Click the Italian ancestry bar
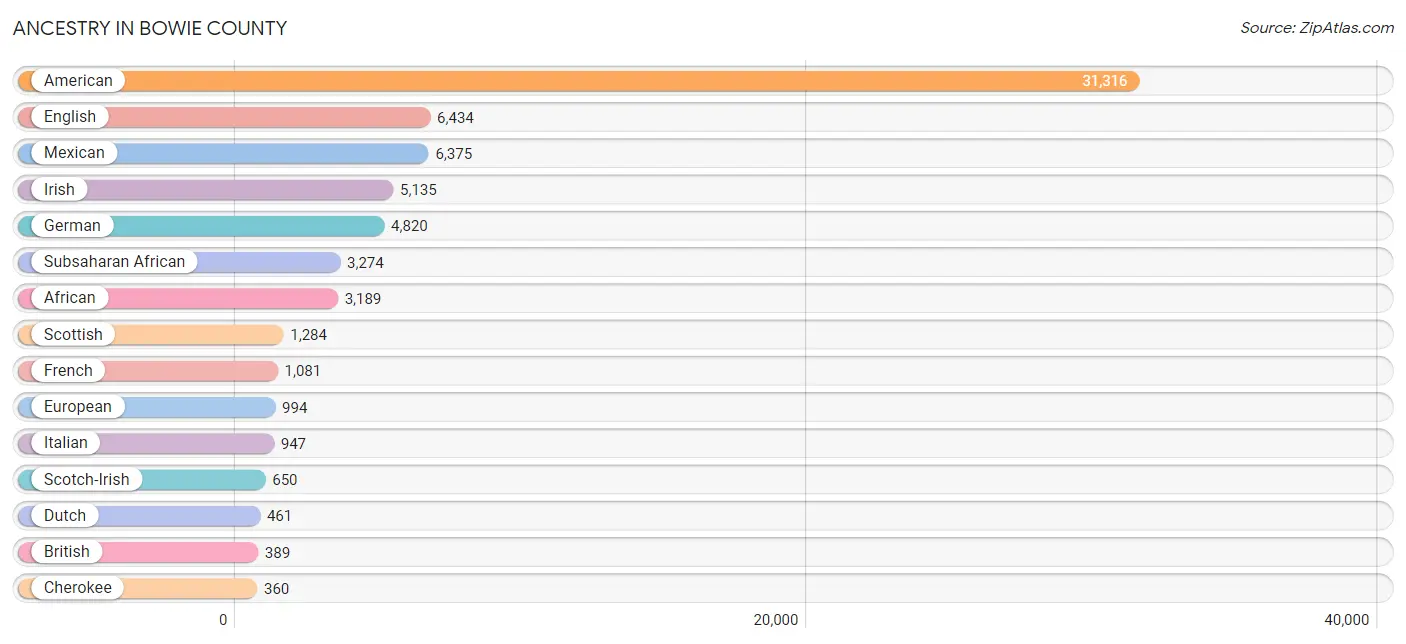 146,443
